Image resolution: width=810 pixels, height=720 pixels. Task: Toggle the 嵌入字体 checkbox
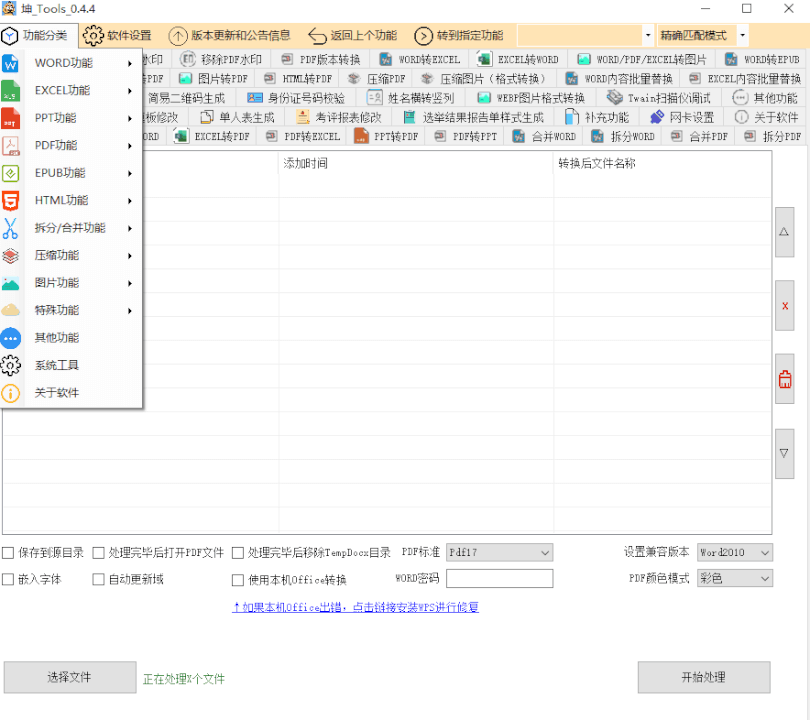pyautogui.click(x=8, y=579)
